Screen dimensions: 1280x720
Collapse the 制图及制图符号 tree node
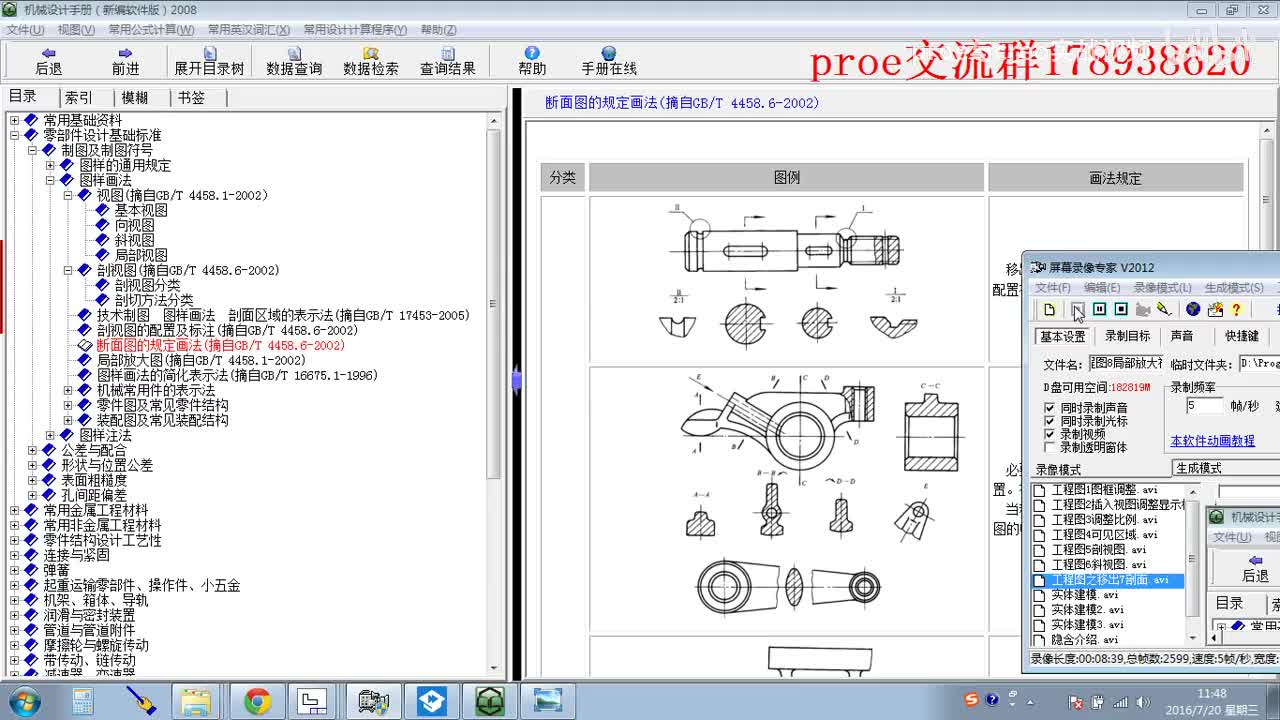pos(32,150)
